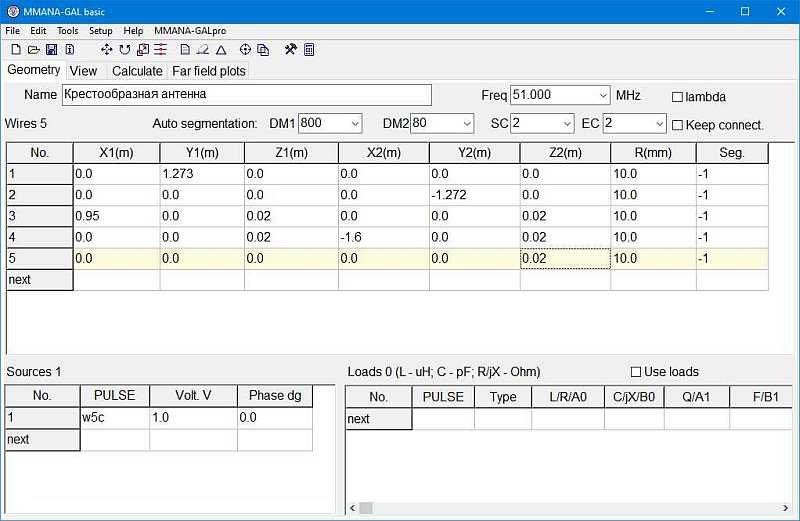Select wire row header number 5
This screenshot has height=521, width=800.
[40, 259]
